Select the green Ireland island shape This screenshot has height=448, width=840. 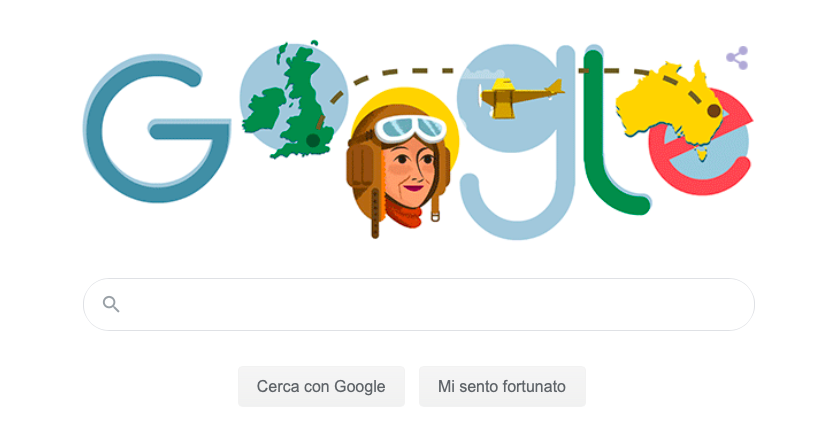[x=264, y=110]
